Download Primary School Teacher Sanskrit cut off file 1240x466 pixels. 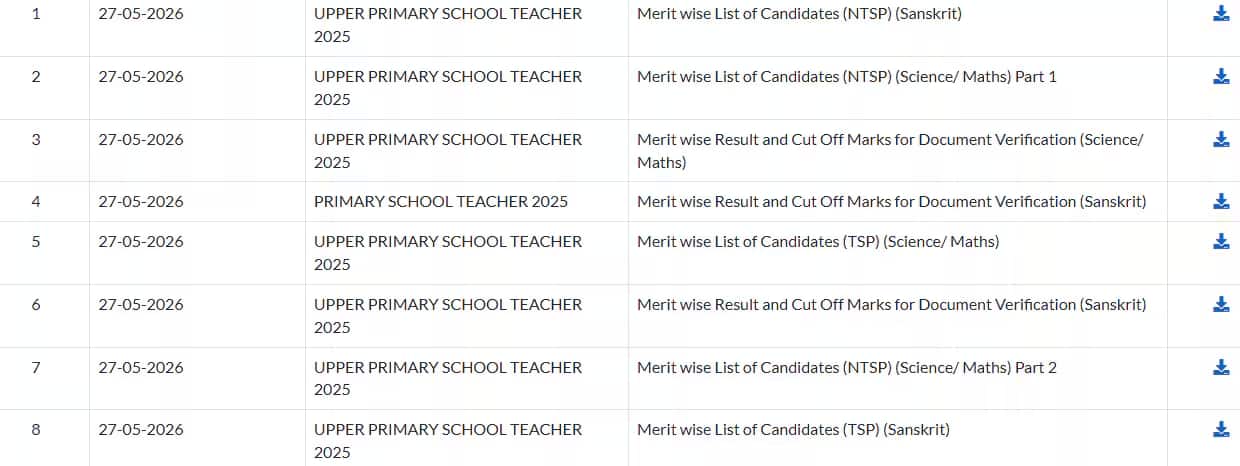[1221, 201]
